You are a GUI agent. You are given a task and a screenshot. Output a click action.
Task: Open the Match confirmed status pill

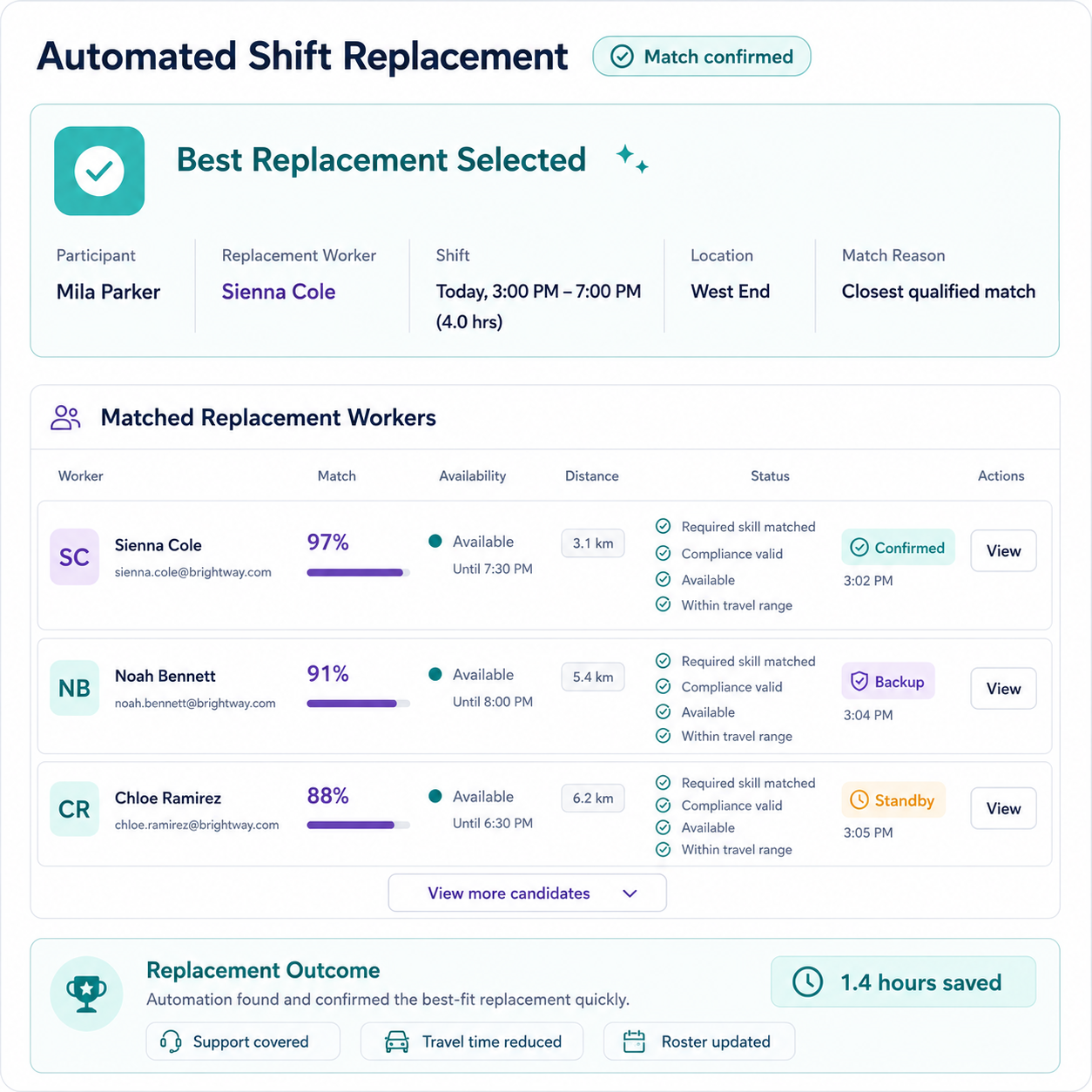click(x=701, y=57)
